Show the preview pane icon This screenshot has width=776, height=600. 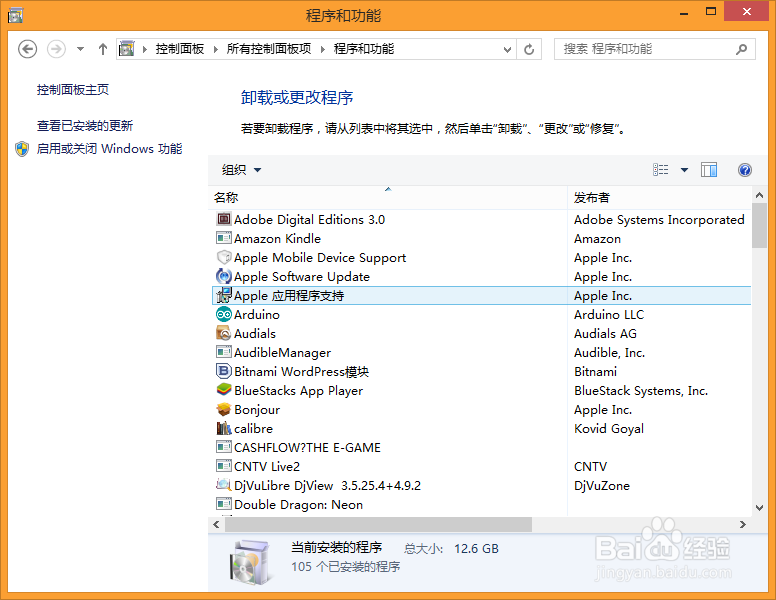click(709, 170)
